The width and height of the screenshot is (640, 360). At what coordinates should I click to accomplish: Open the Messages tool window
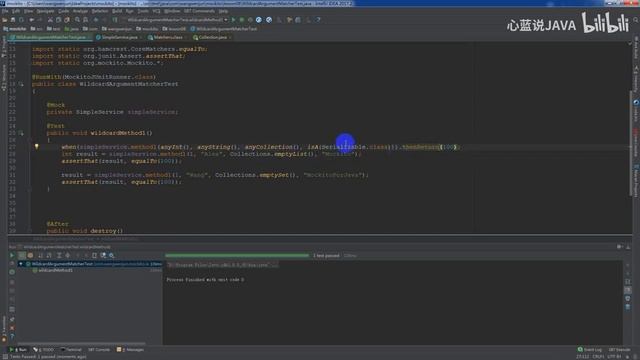131,350
